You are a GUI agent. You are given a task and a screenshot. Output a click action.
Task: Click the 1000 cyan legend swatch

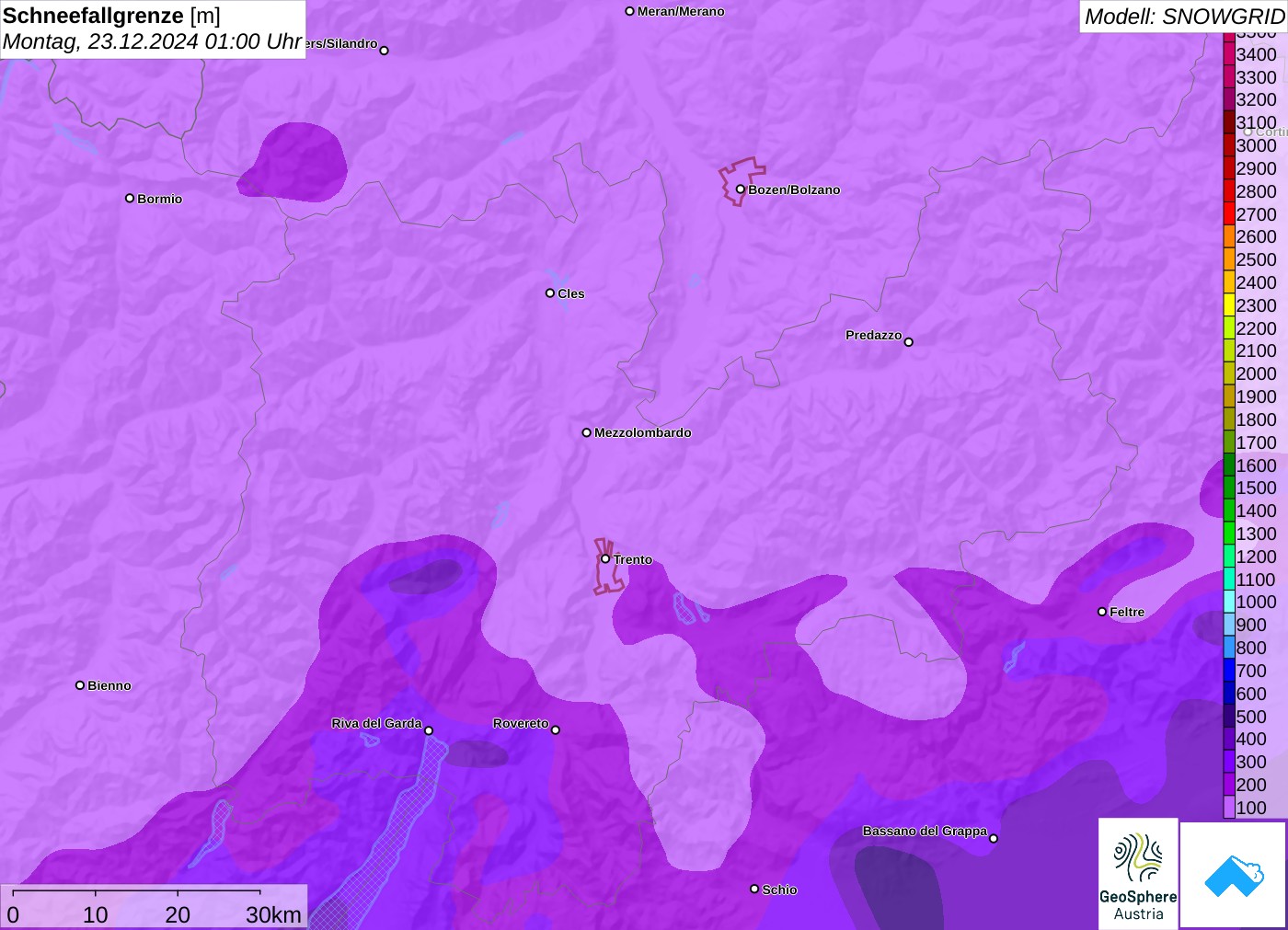pyautogui.click(x=1229, y=602)
